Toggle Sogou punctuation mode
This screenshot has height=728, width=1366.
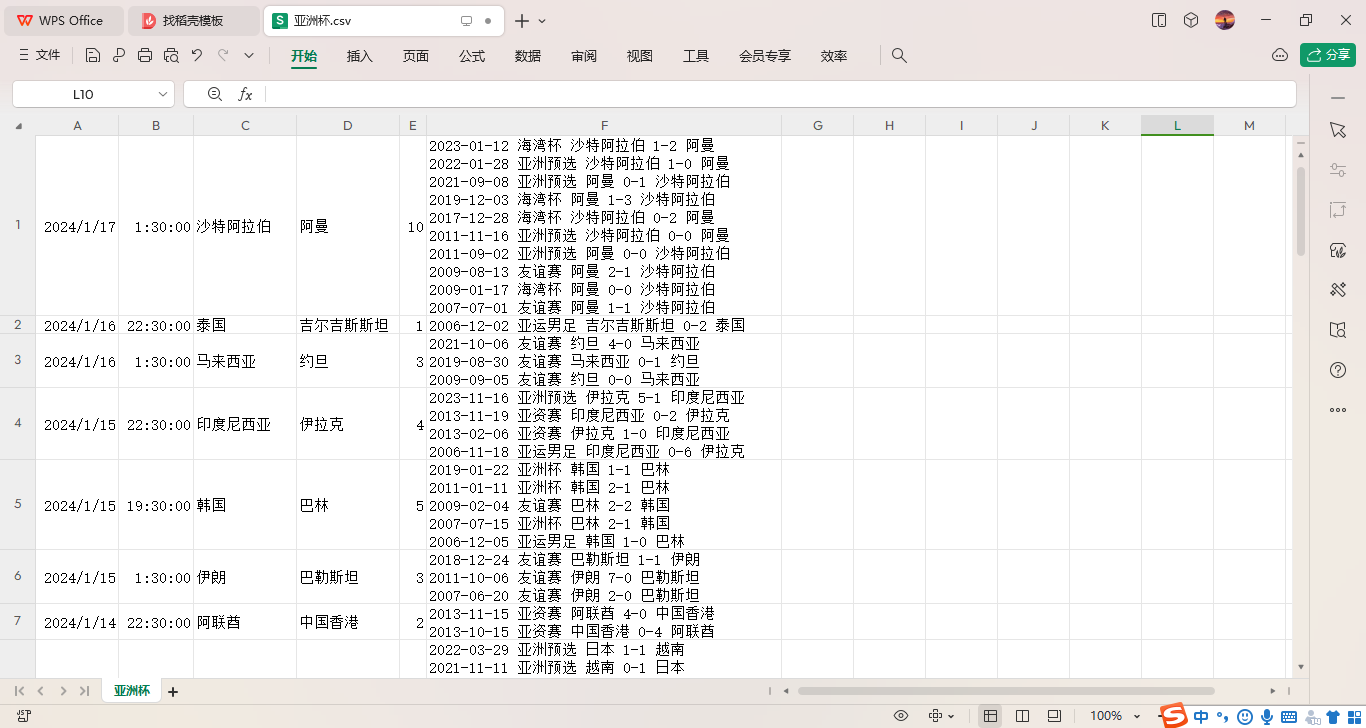1223,716
